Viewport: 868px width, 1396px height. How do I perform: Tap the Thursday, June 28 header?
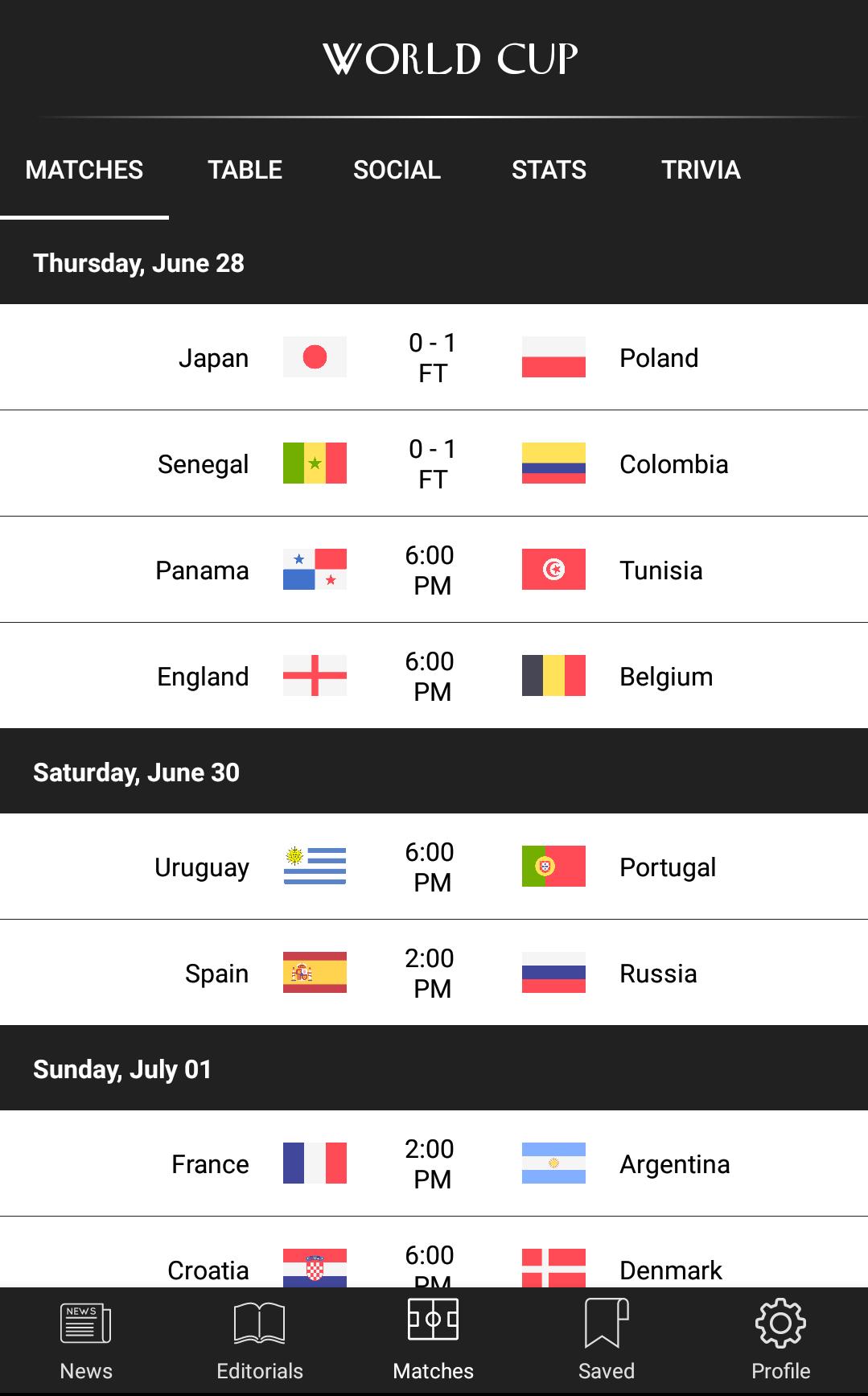[138, 263]
